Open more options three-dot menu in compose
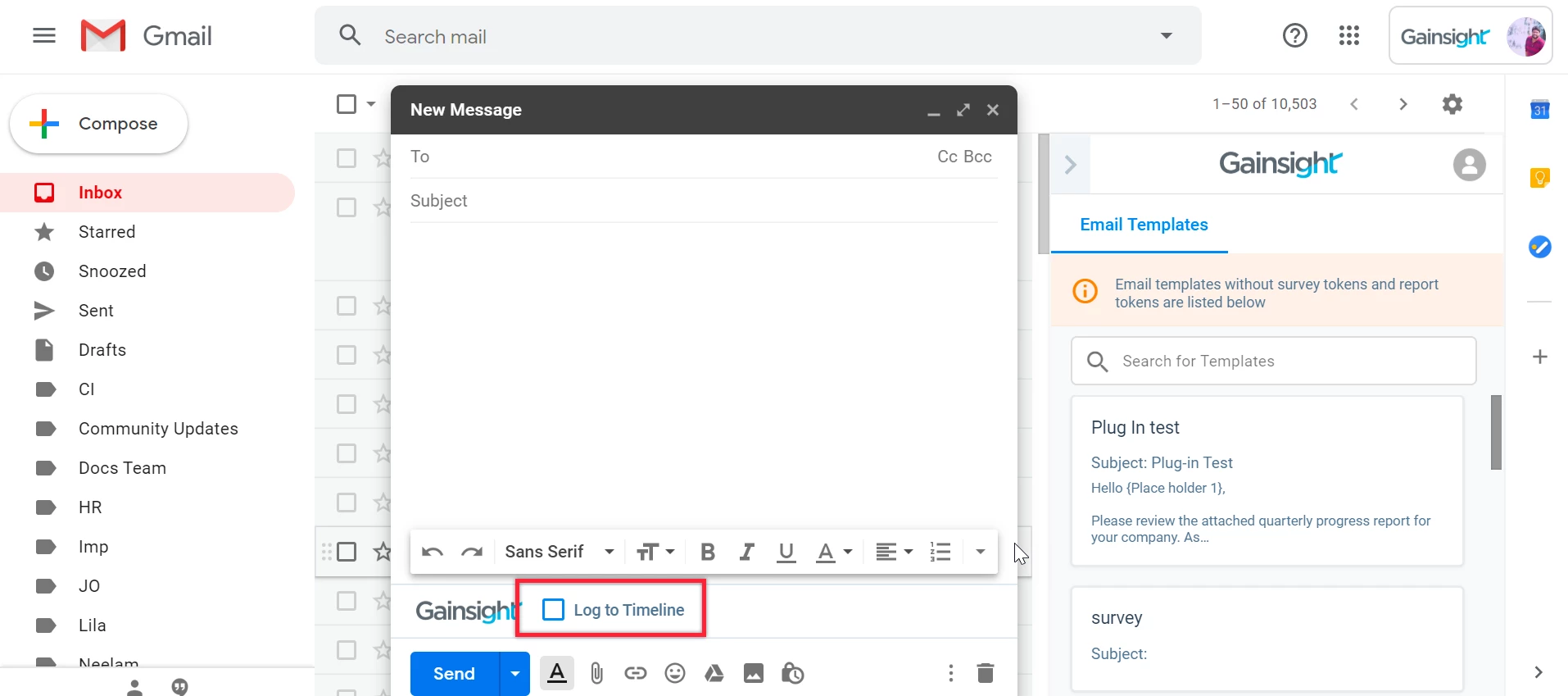1568x696 pixels. click(950, 673)
